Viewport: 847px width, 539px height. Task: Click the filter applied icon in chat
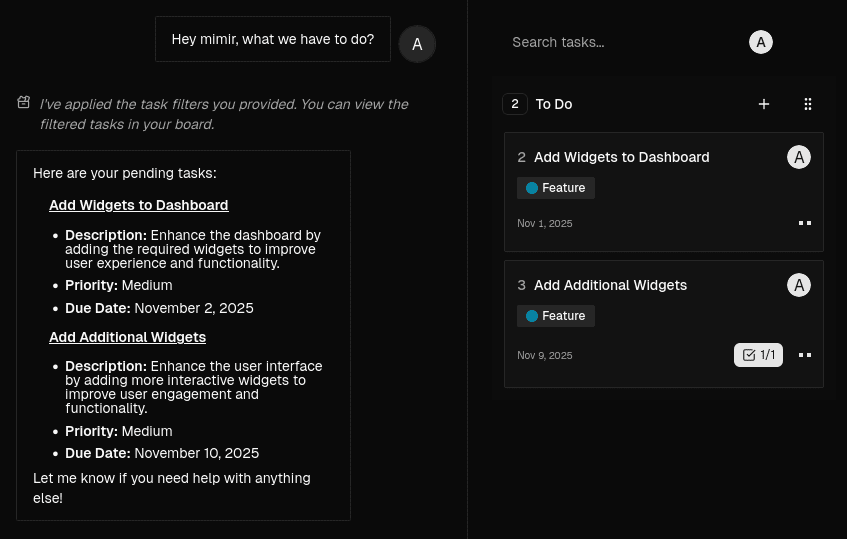[24, 103]
